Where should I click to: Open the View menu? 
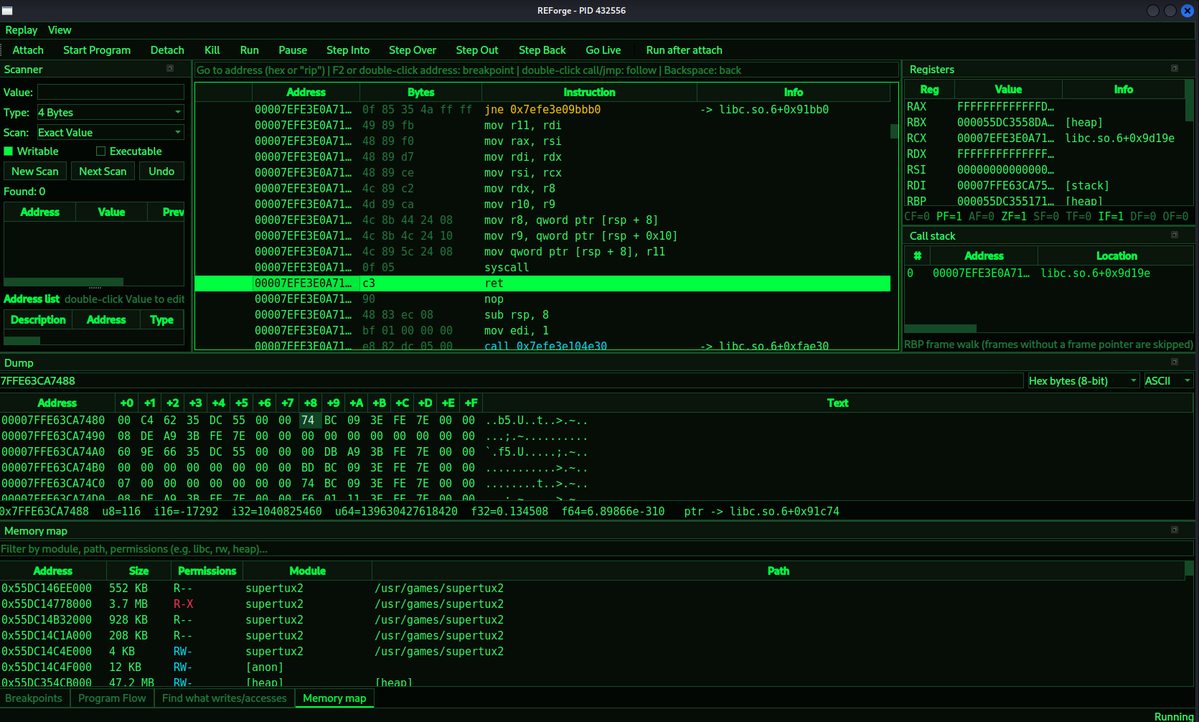60,31
